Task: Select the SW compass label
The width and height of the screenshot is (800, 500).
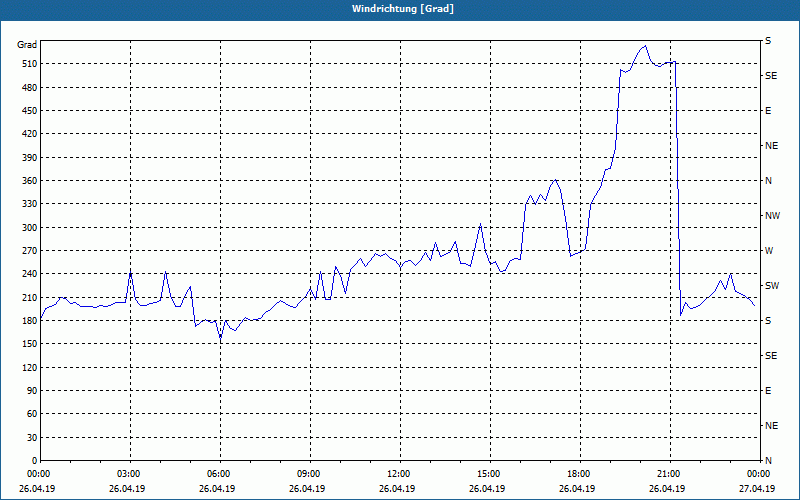Action: point(772,286)
